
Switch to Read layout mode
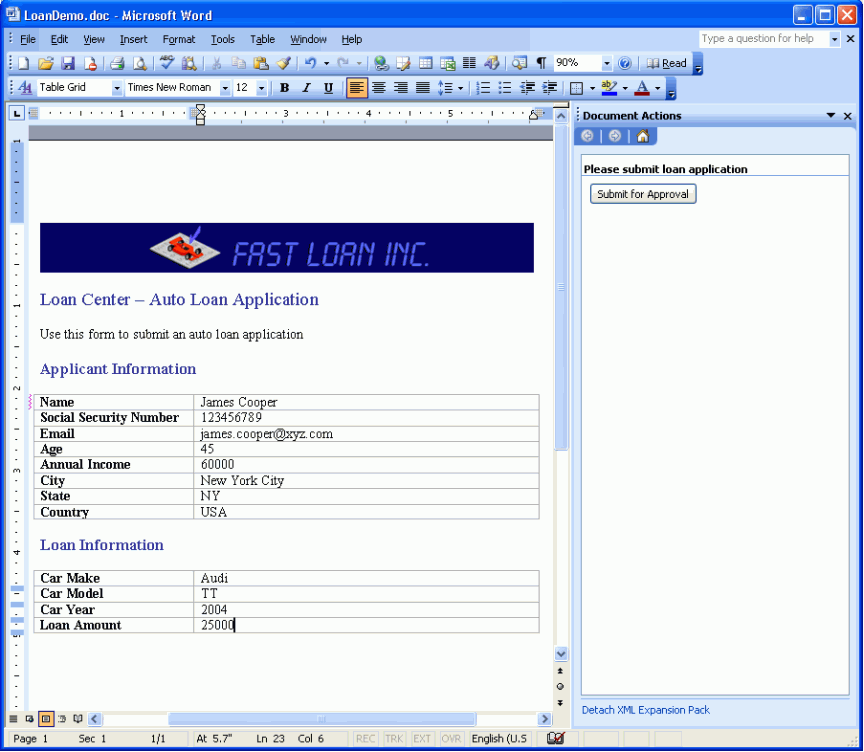pyautogui.click(x=667, y=63)
